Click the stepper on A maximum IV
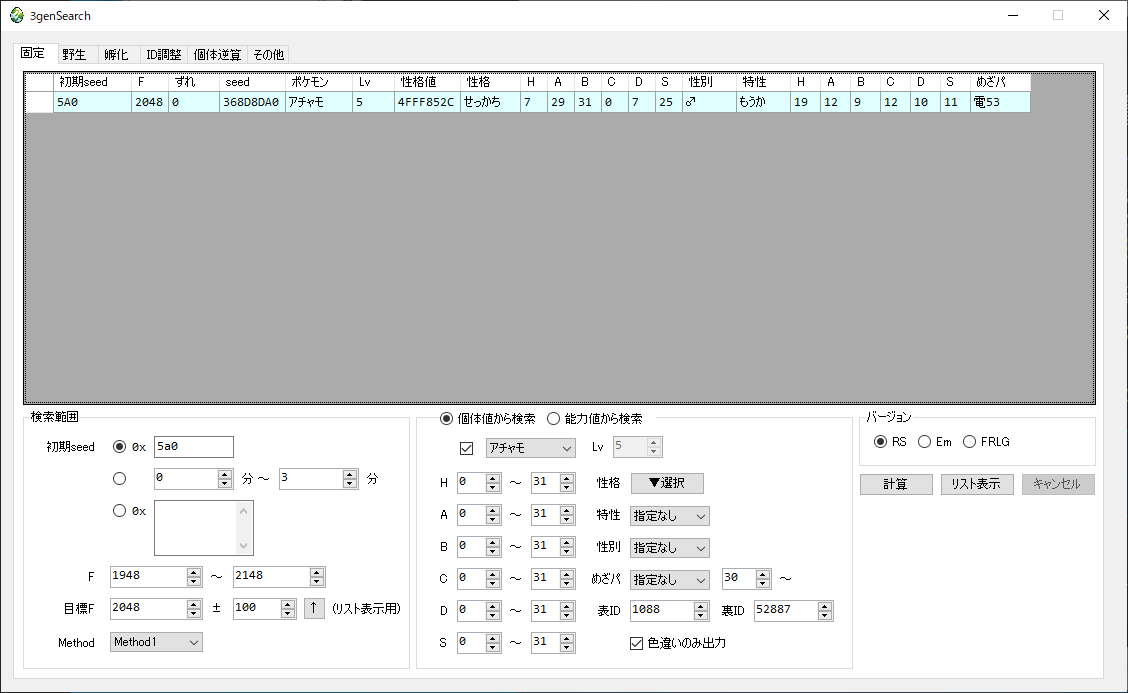The image size is (1128, 693). 567,515
